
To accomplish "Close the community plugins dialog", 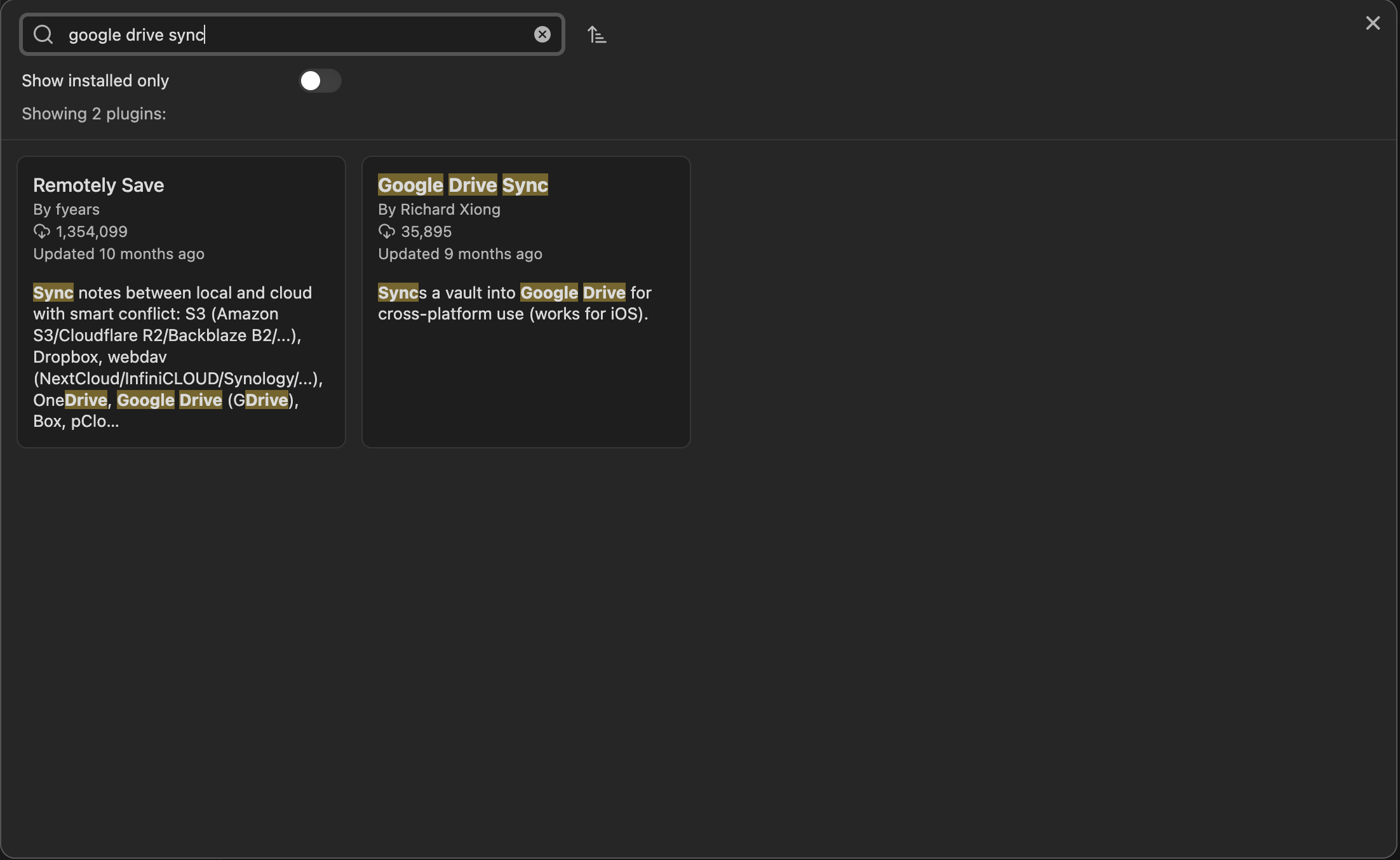I will click(1373, 24).
